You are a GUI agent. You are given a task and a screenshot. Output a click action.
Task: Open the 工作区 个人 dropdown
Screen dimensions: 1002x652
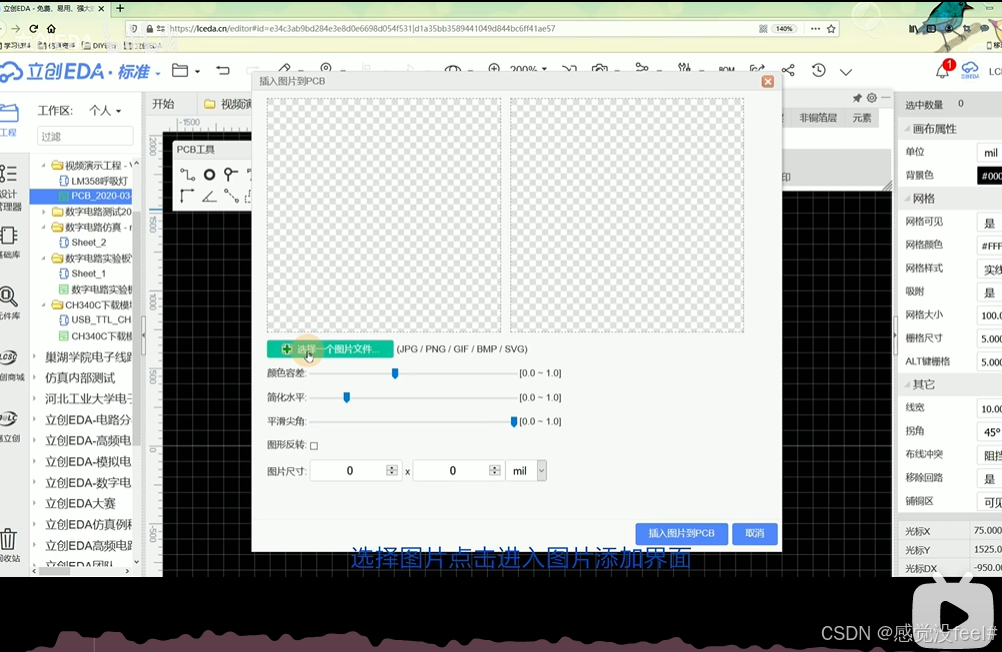click(105, 111)
